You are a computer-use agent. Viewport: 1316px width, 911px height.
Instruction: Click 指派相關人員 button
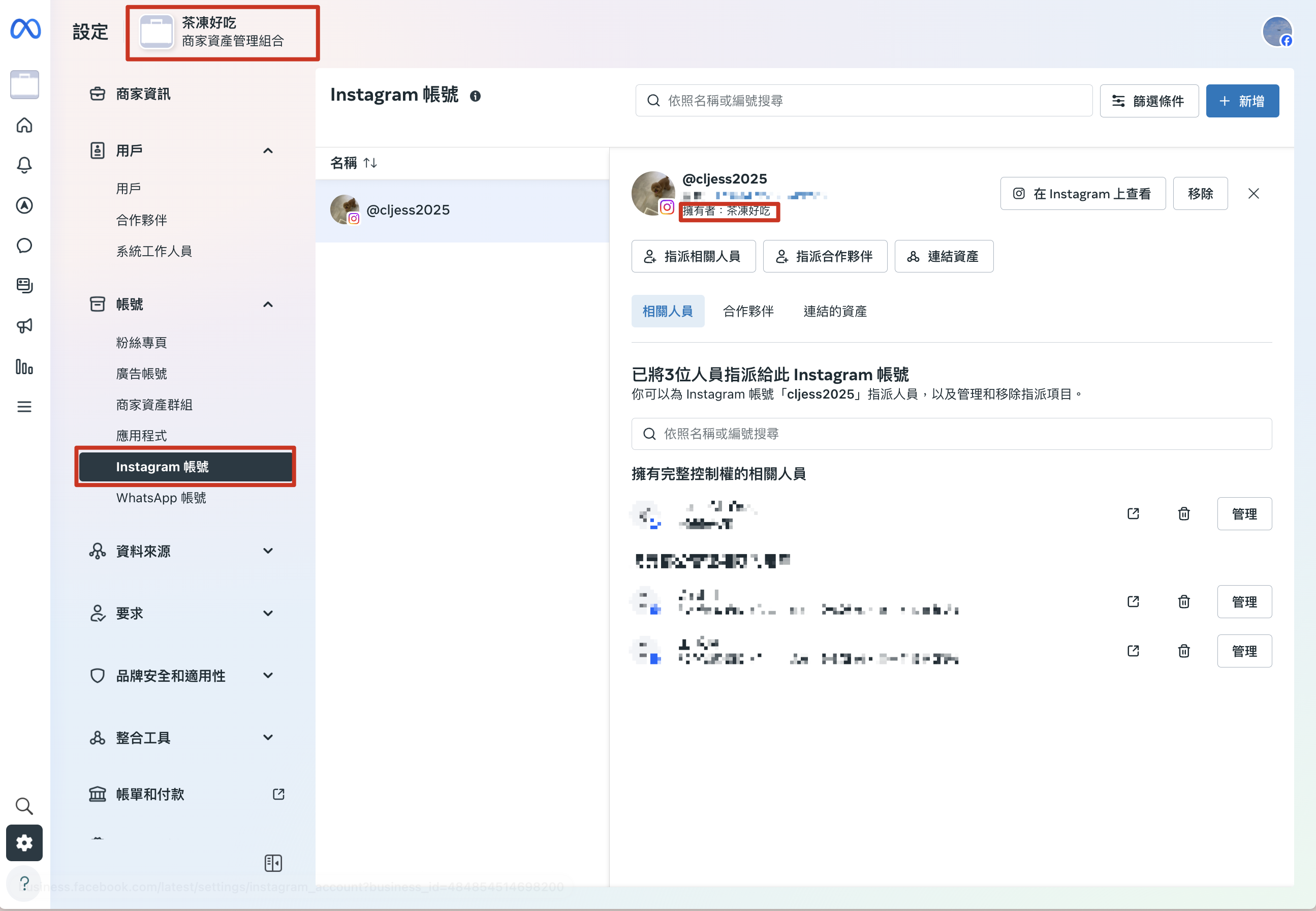693,256
